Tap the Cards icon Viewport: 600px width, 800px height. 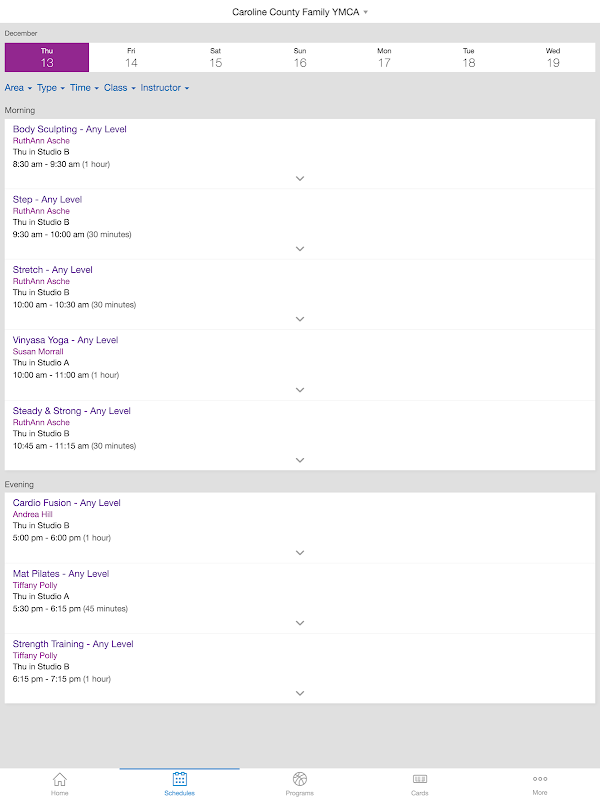(420, 780)
